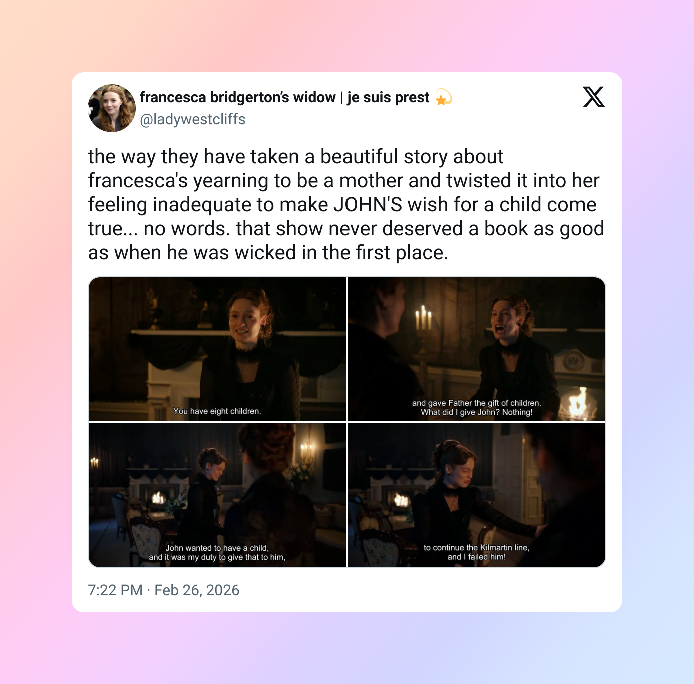Click the lit candles in top-right image
Viewport: 694px width, 684px height.
click(423, 317)
